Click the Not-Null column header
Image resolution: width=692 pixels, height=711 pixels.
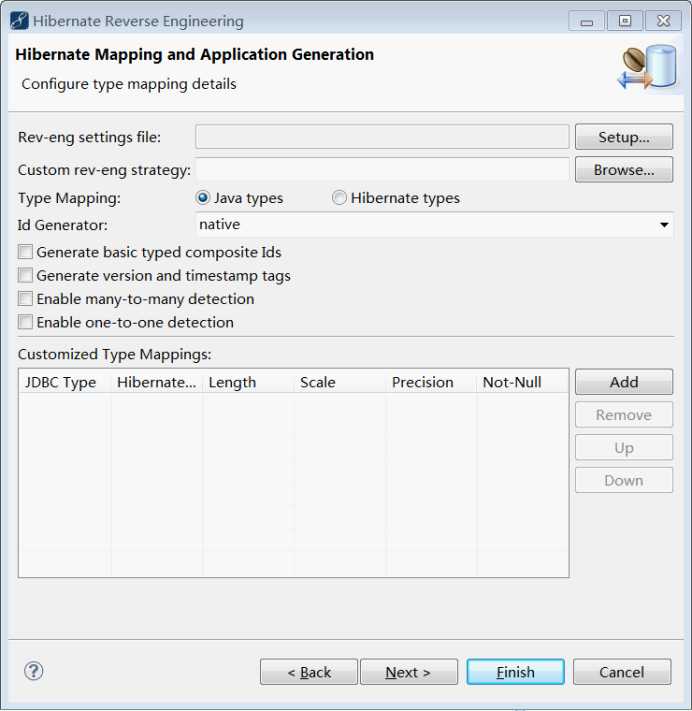coord(522,382)
